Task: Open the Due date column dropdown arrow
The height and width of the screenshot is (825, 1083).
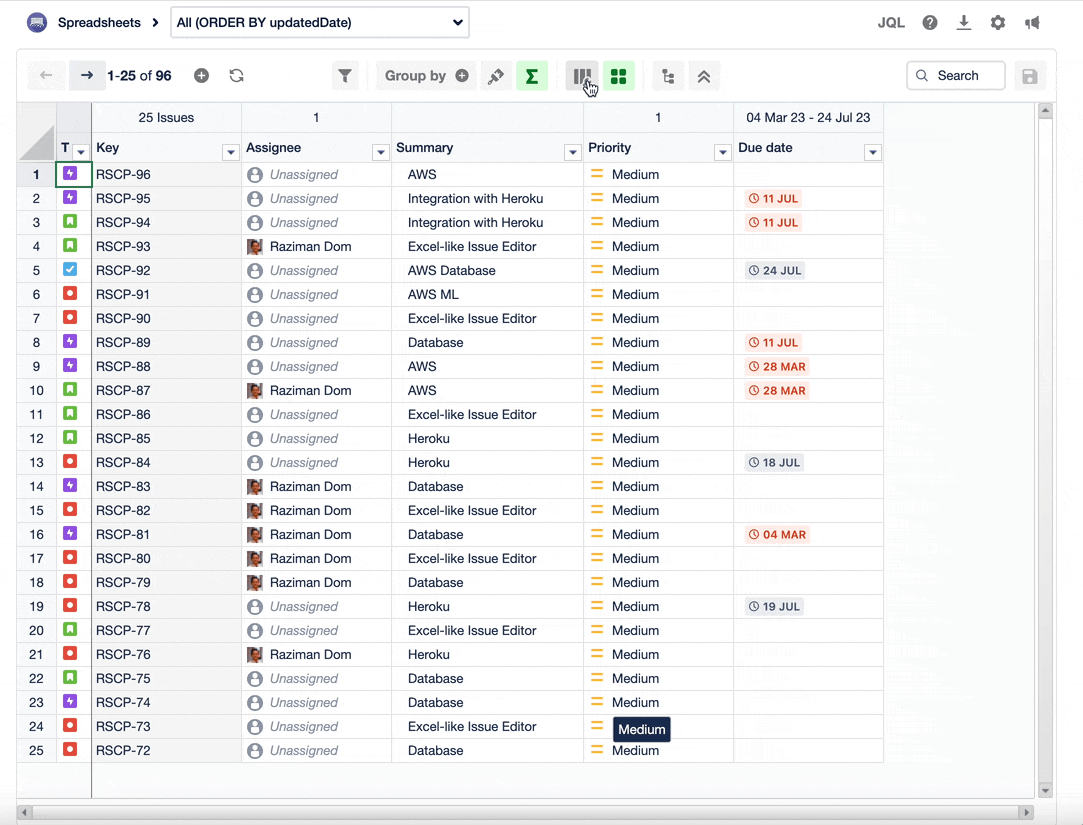Action: pyautogui.click(x=872, y=152)
